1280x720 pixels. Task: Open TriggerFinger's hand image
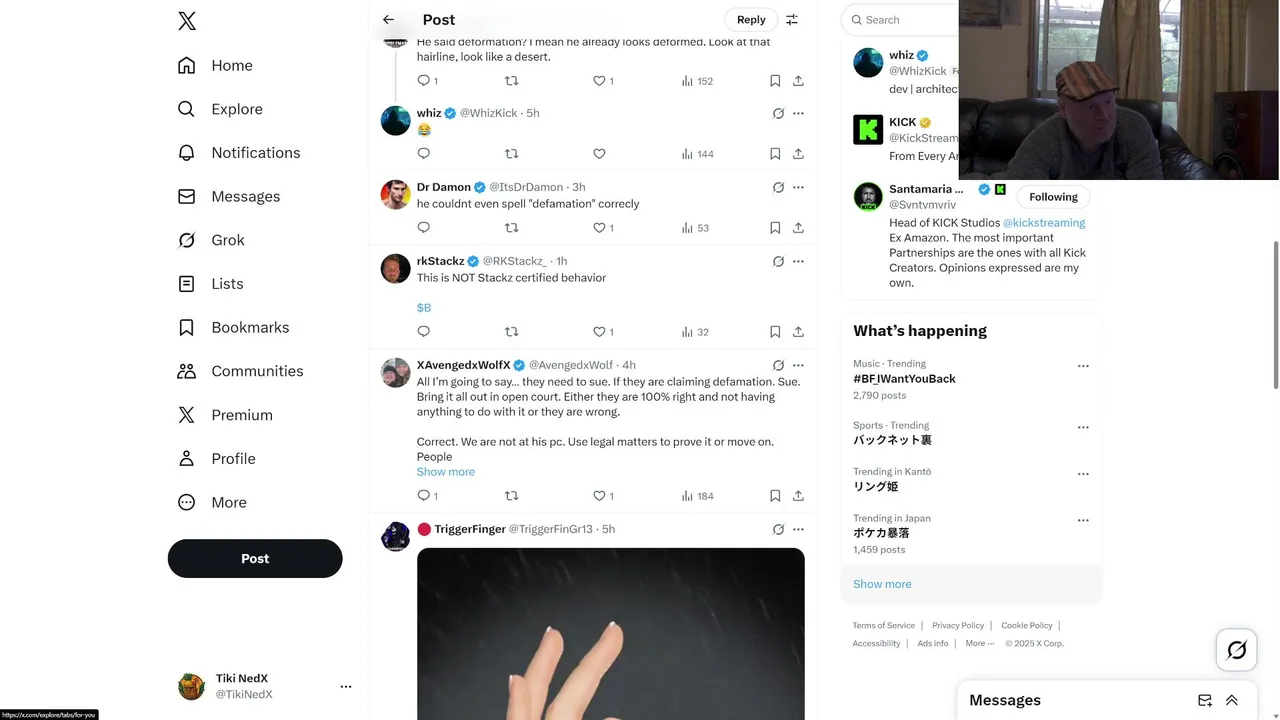611,634
